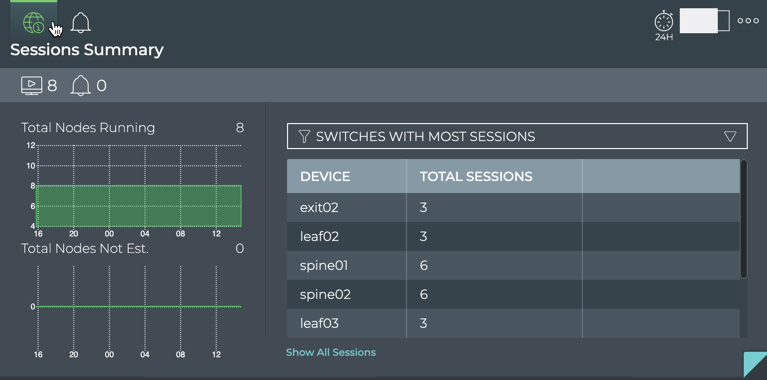The height and width of the screenshot is (380, 767).
Task: Click the table vertical scrollbar
Action: (744, 219)
